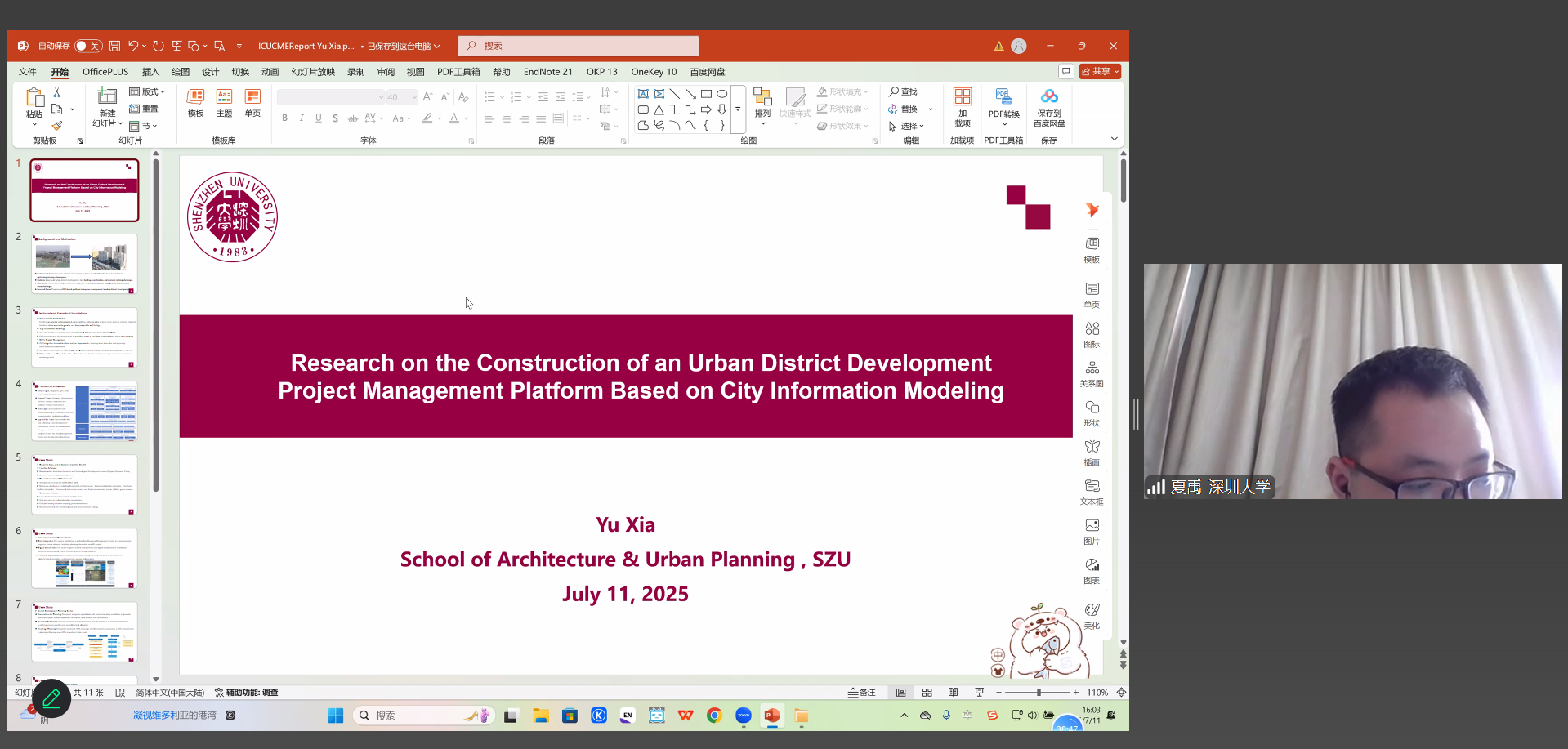
Task: Select slide 6 thumbnail
Action: tap(85, 558)
